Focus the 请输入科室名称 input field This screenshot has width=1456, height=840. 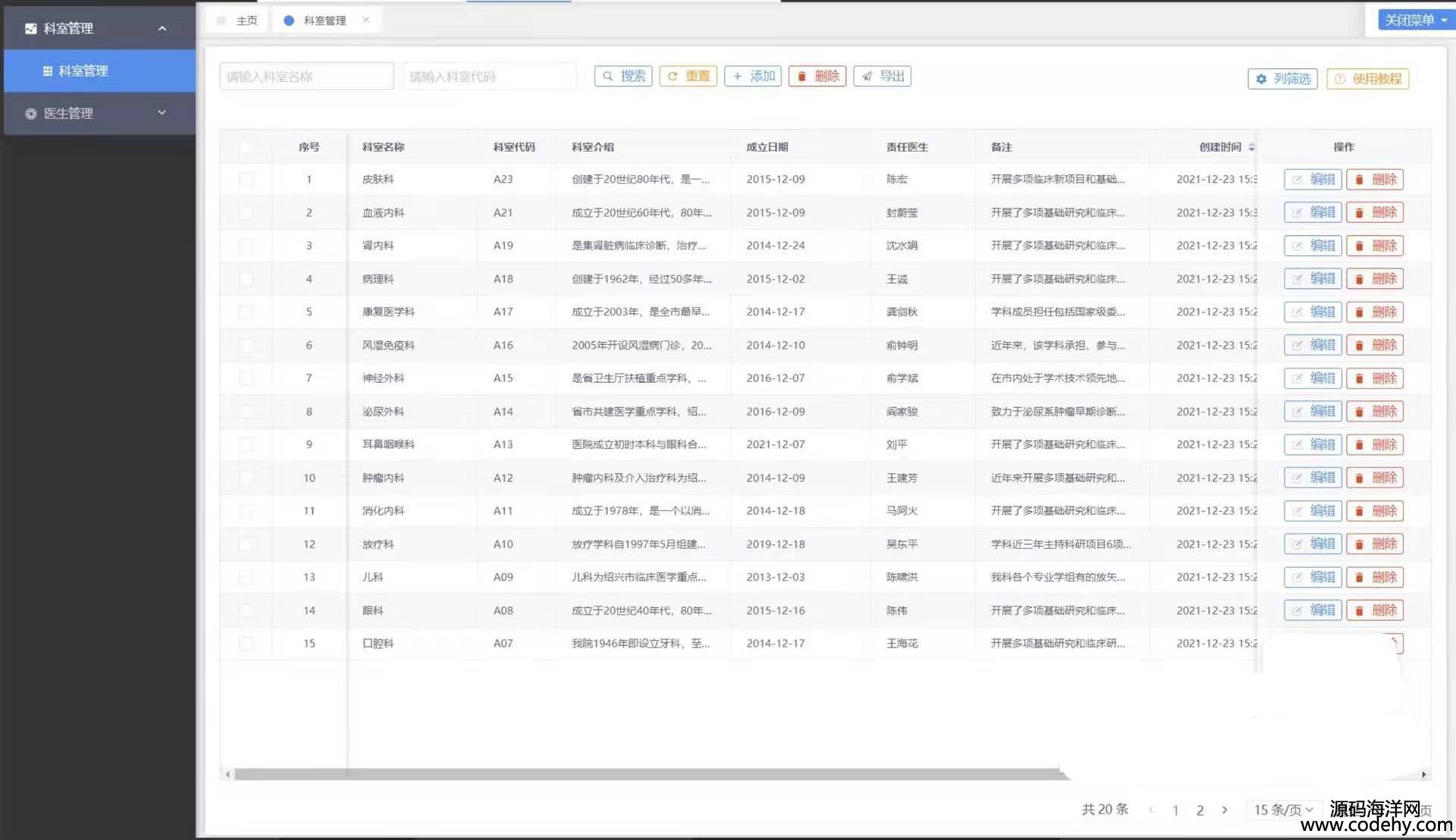coord(306,76)
